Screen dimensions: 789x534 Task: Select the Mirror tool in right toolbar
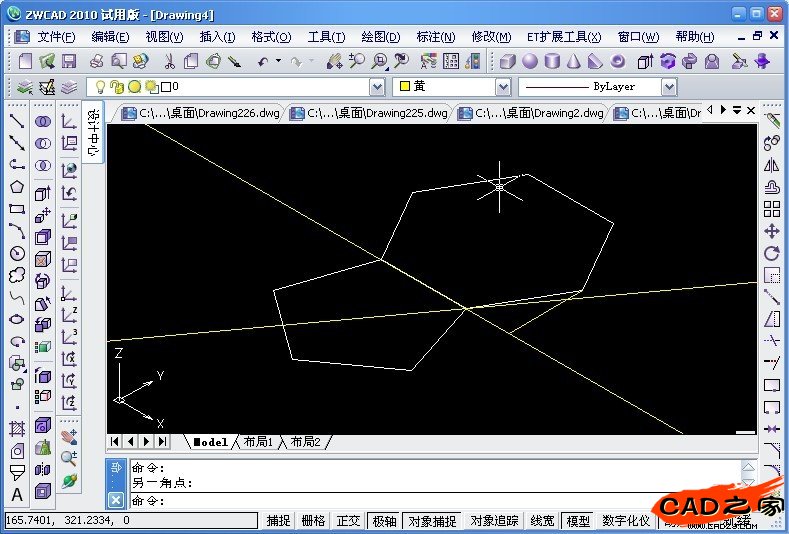pyautogui.click(x=771, y=165)
